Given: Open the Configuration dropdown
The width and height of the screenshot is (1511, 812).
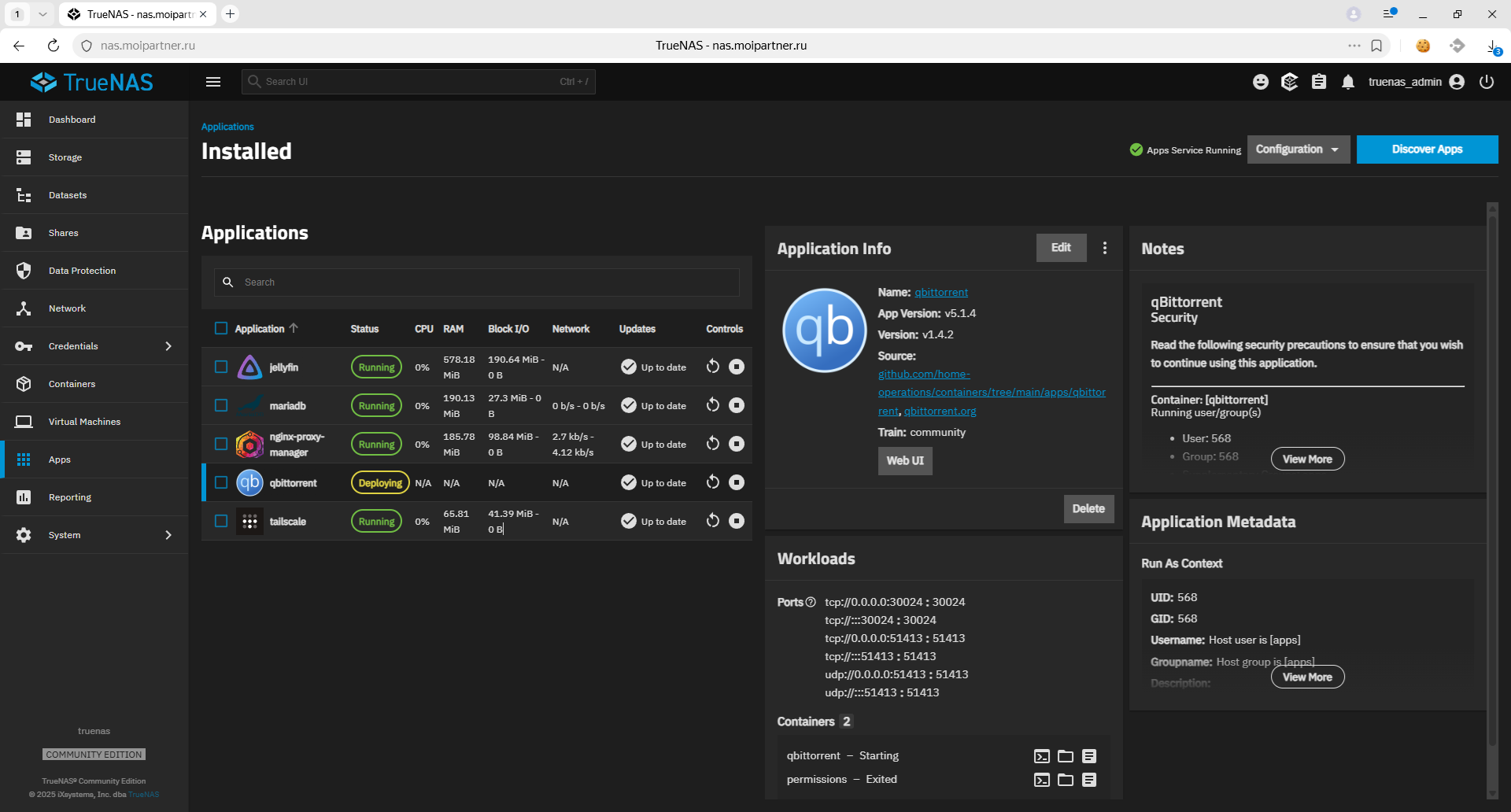Looking at the screenshot, I should pos(1298,149).
